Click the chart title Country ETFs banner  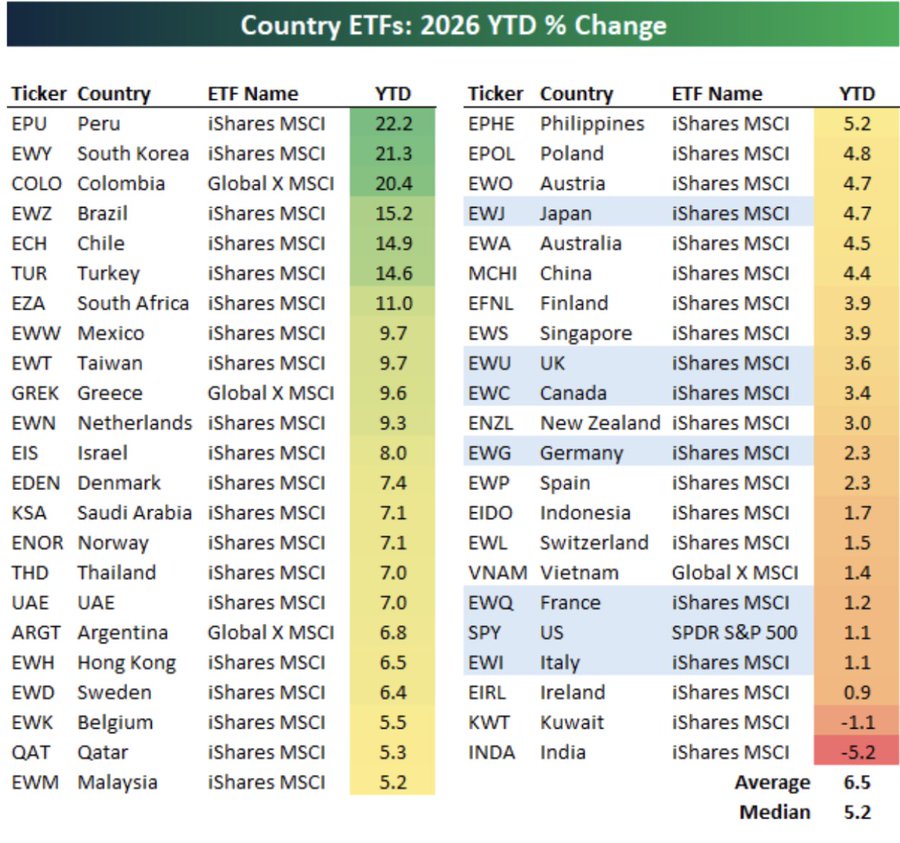(x=453, y=25)
